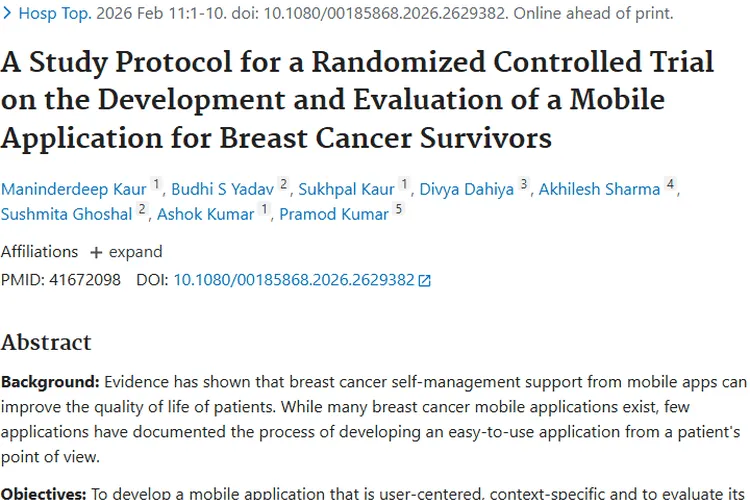Click affiliation superscript 3 after Divya Dahiya
750x500 pixels.
[524, 185]
